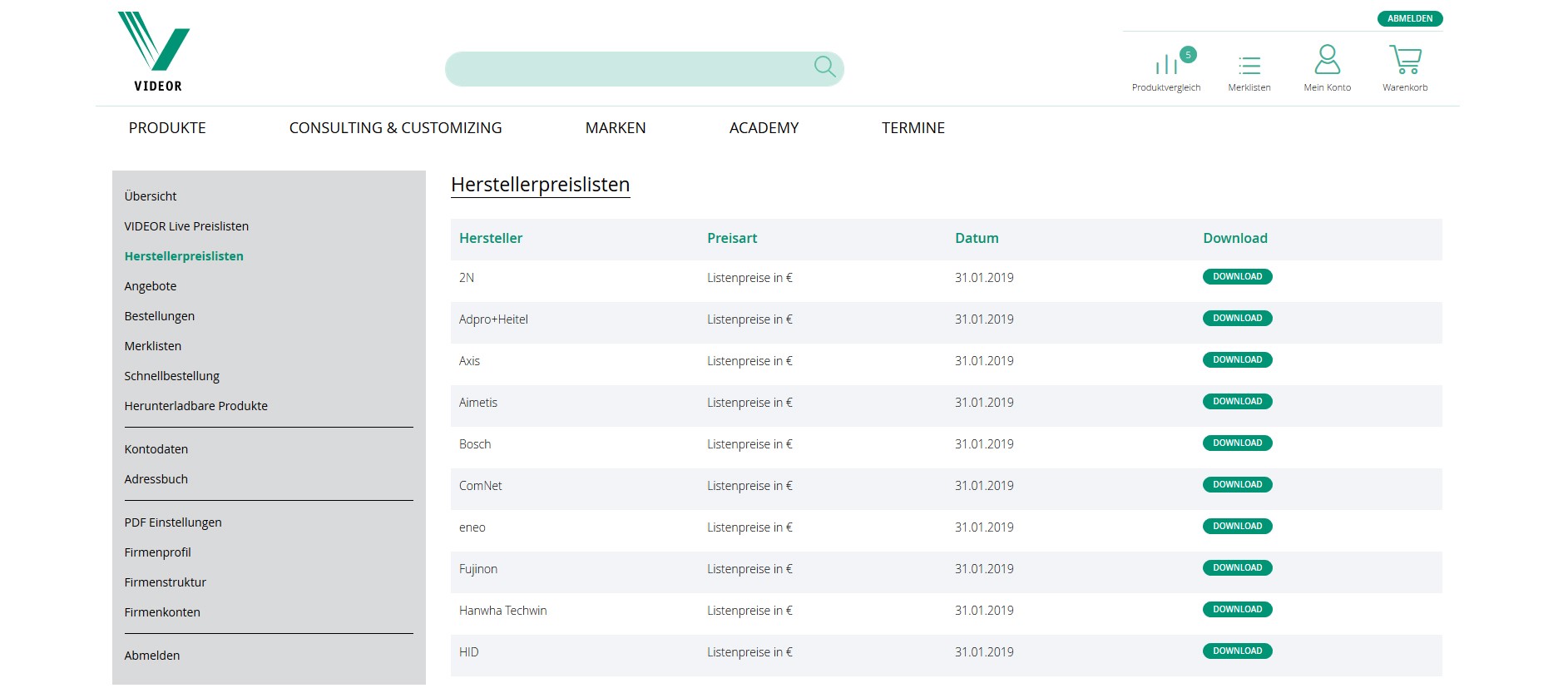Open Firmenprofil in sidebar
1568x698 pixels.
point(158,552)
